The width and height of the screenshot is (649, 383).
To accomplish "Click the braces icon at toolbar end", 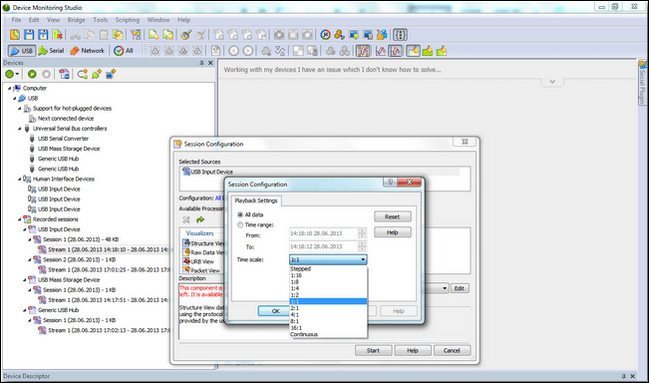I will [400, 35].
